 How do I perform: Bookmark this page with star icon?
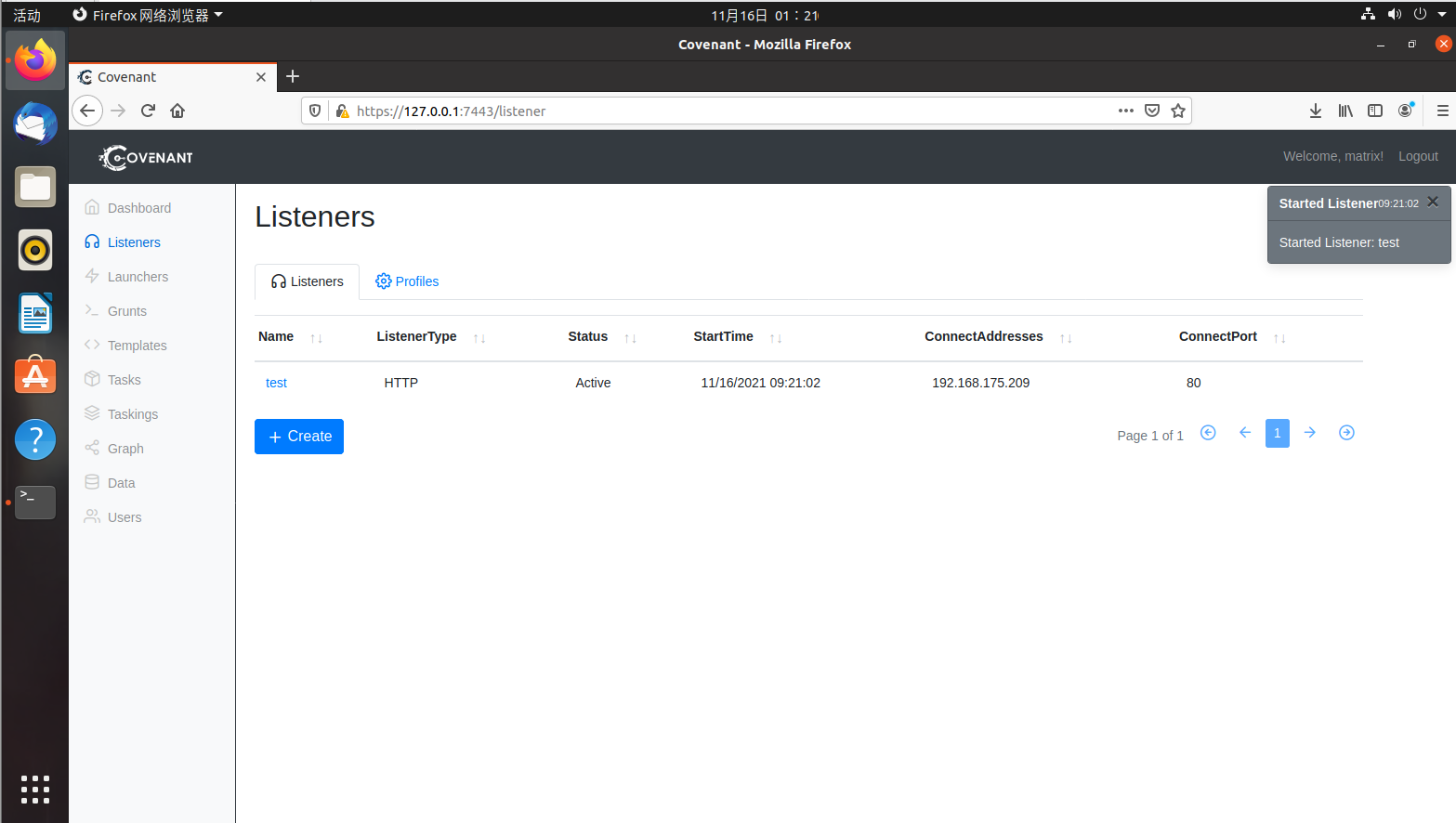[1178, 111]
